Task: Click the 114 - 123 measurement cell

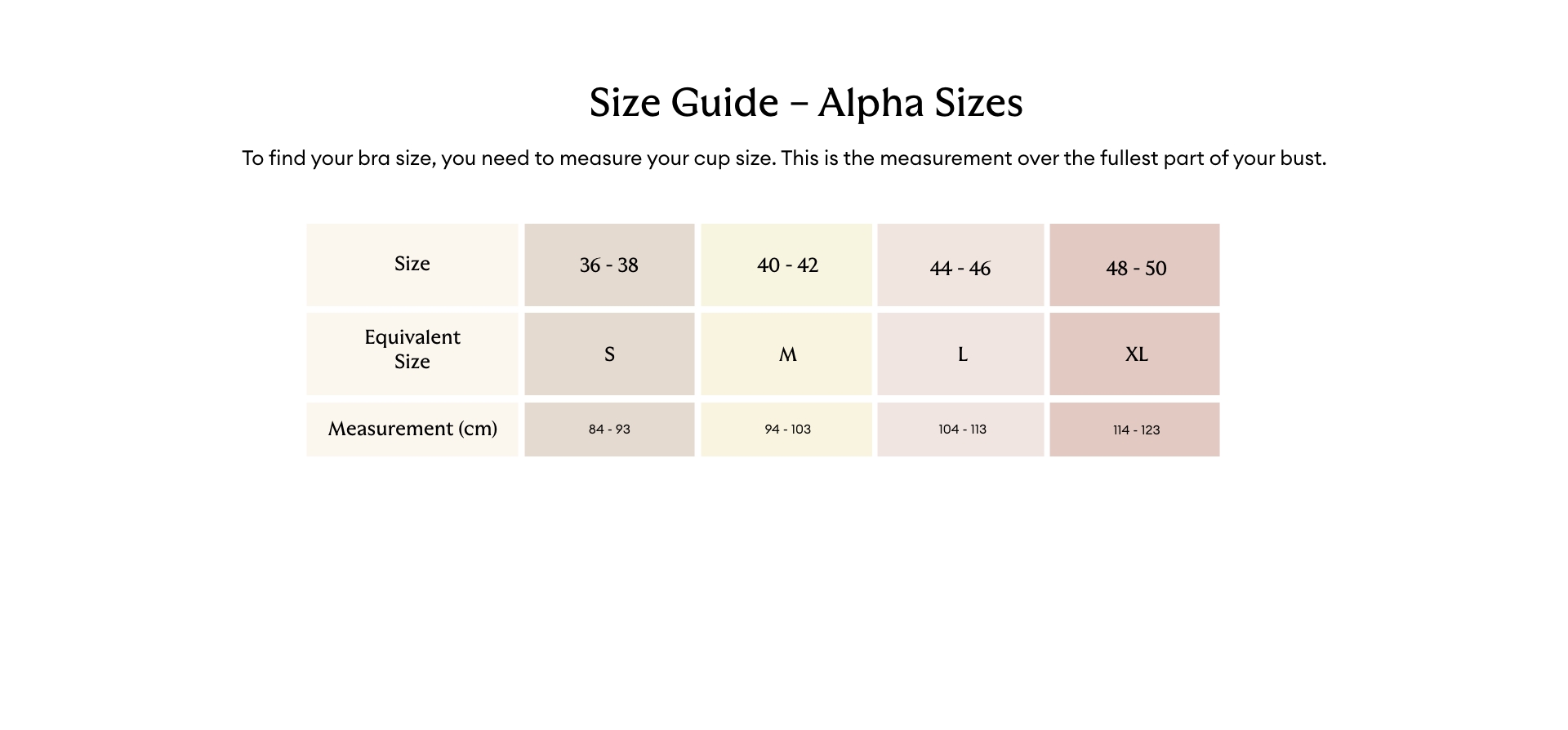Action: (1134, 430)
